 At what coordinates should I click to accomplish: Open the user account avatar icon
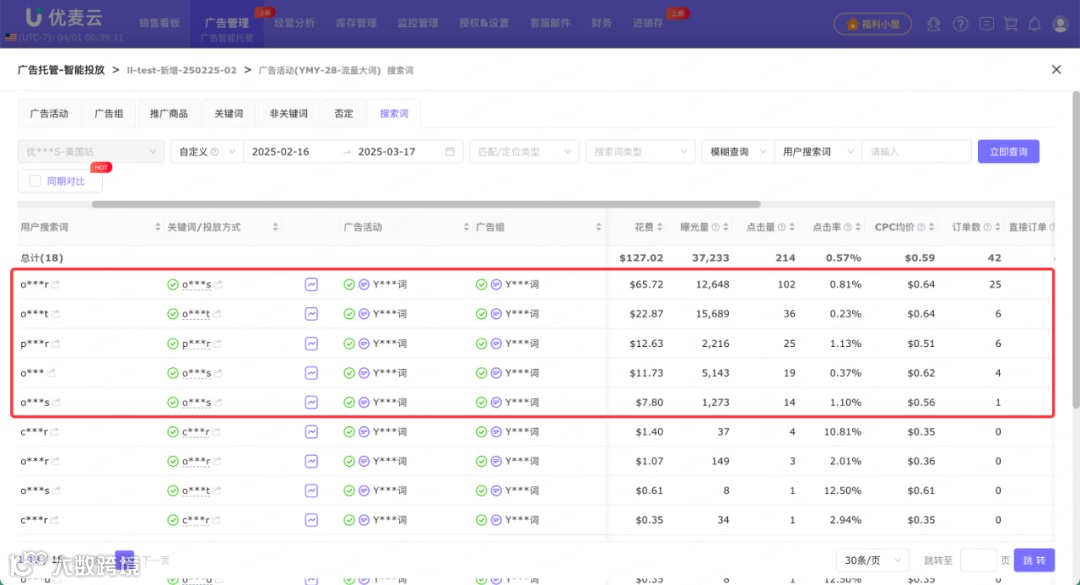pyautogui.click(x=1060, y=23)
